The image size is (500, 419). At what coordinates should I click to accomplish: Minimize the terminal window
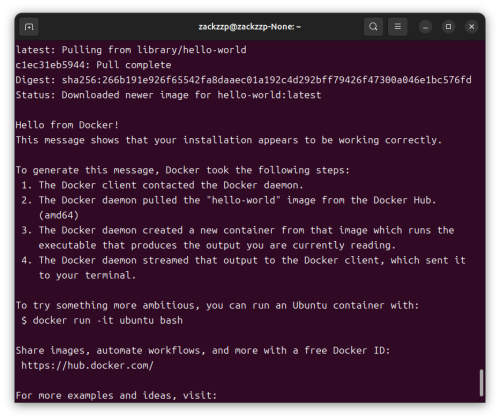coord(425,27)
